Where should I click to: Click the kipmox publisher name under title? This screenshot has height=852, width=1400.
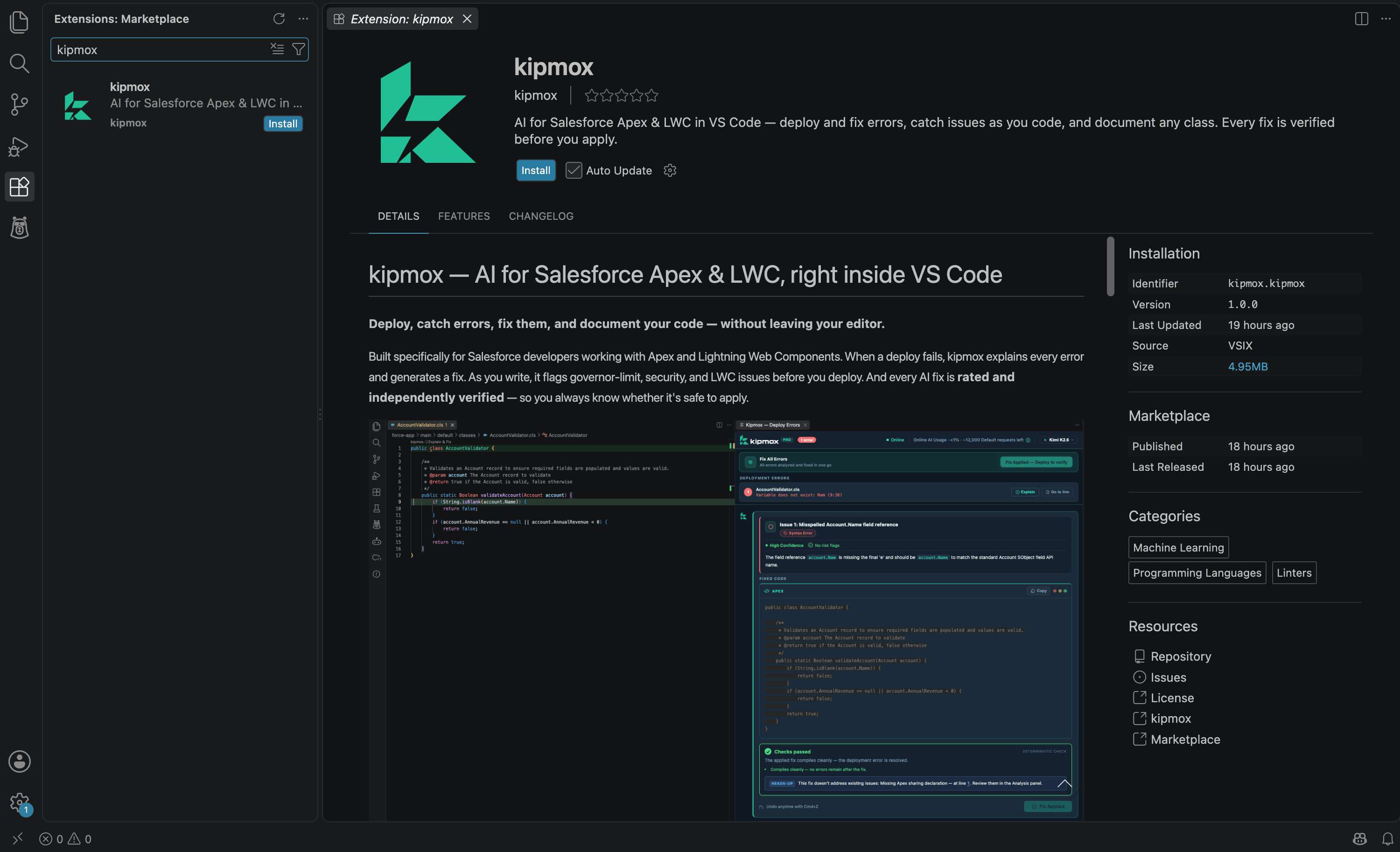pyautogui.click(x=535, y=96)
